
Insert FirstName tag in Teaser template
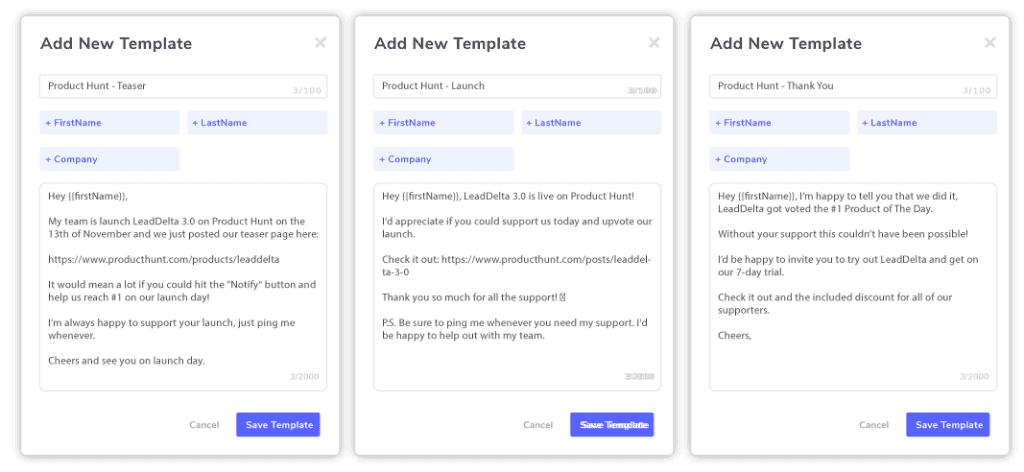(x=109, y=123)
